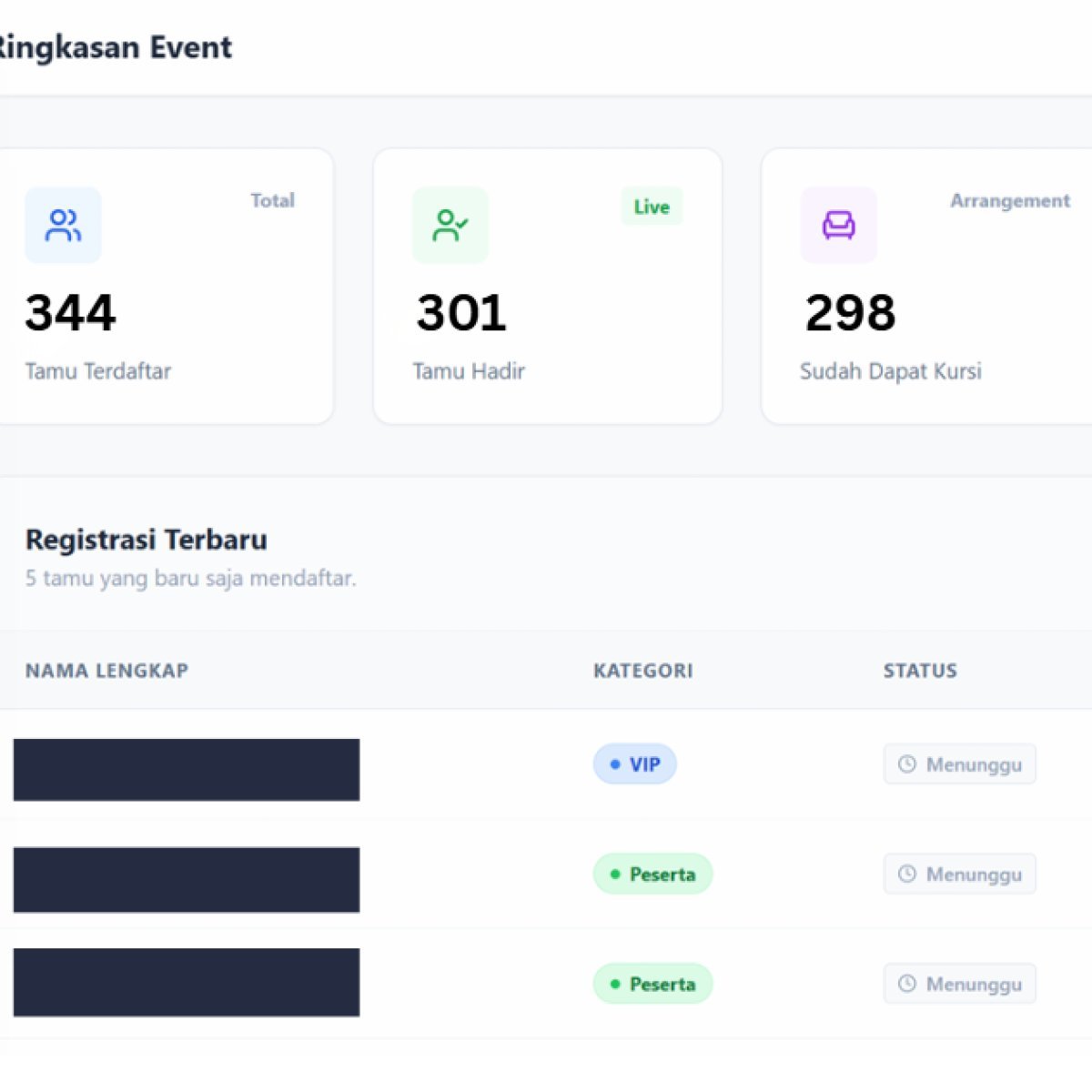Click the Registrasi Terbaru section heading
The height and width of the screenshot is (1092, 1092).
pos(147,540)
